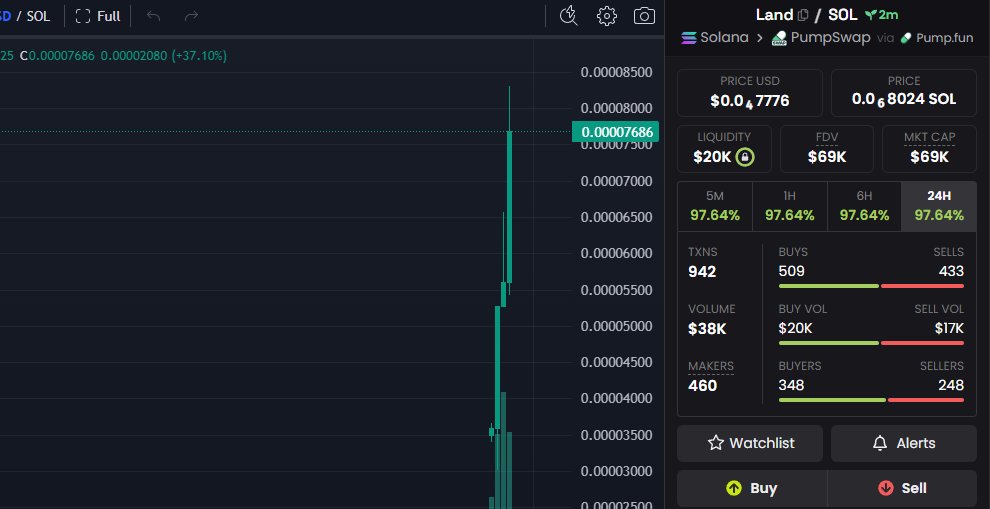
Task: Undo last chart action
Action: point(153,16)
